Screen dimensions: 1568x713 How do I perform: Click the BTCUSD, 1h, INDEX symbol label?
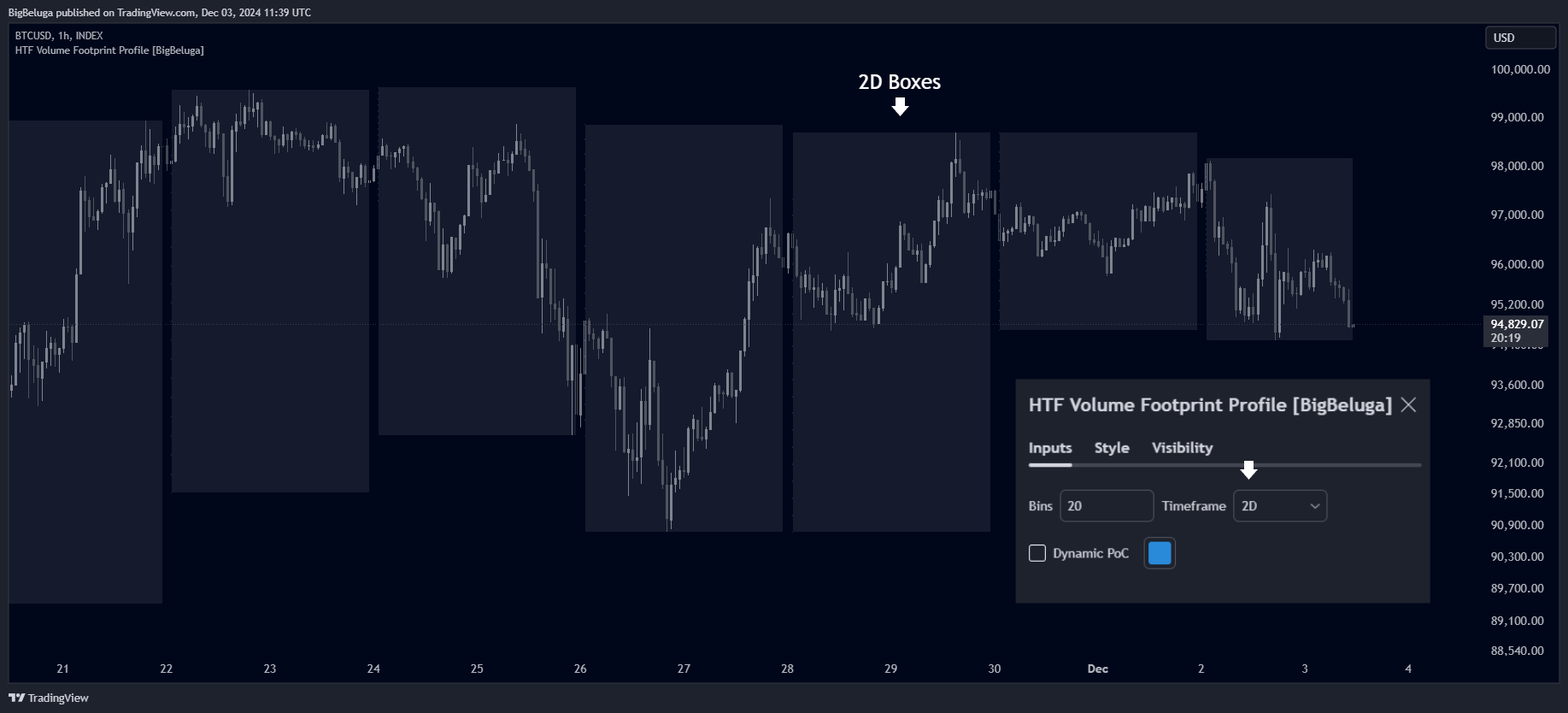point(59,36)
